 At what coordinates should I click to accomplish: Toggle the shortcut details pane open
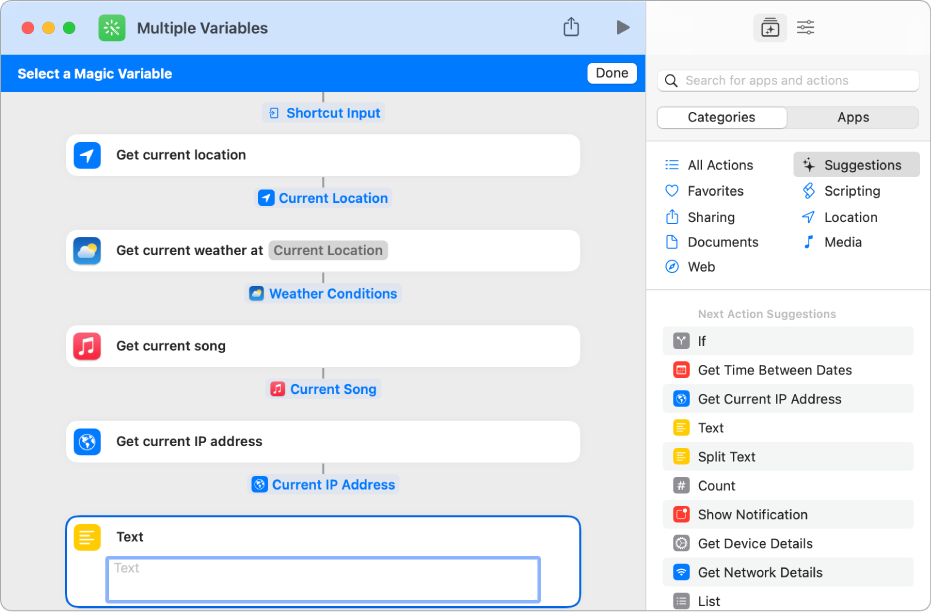[x=805, y=27]
